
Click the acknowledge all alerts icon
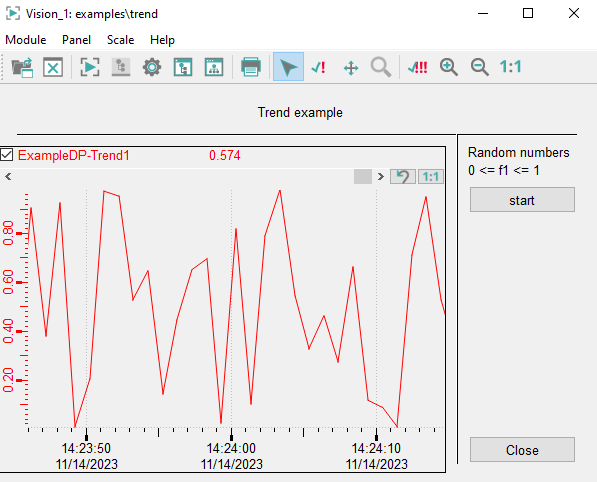click(418, 67)
